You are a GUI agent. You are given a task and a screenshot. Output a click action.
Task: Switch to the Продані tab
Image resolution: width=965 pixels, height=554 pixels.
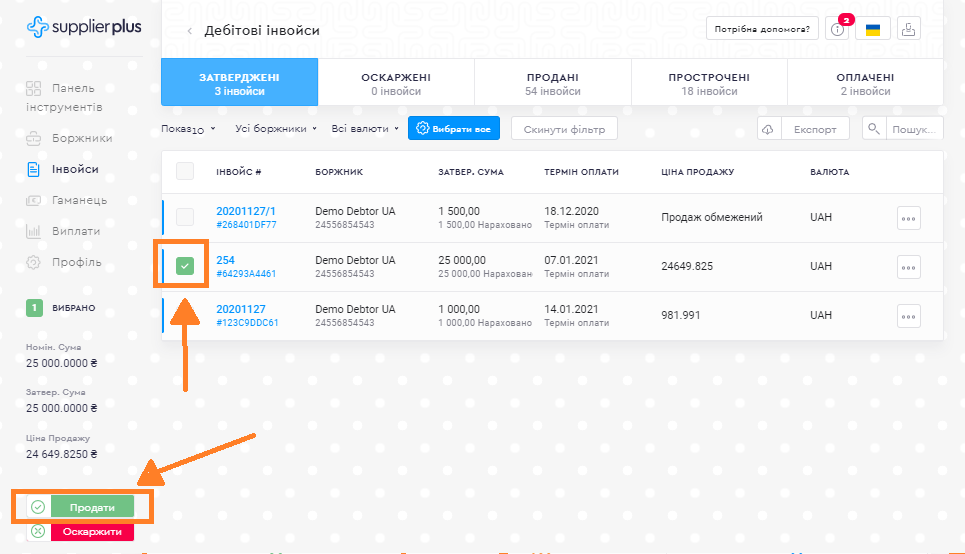click(x=552, y=83)
